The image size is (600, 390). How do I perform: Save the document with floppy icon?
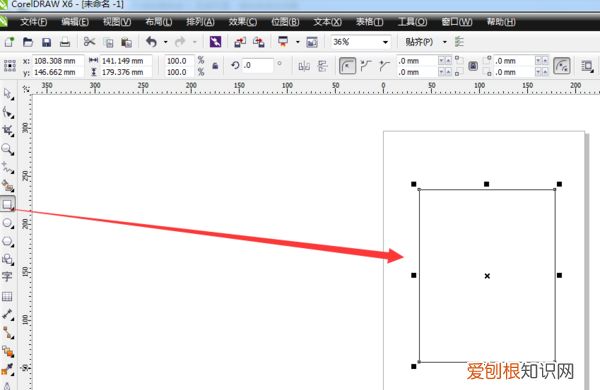click(x=46, y=42)
